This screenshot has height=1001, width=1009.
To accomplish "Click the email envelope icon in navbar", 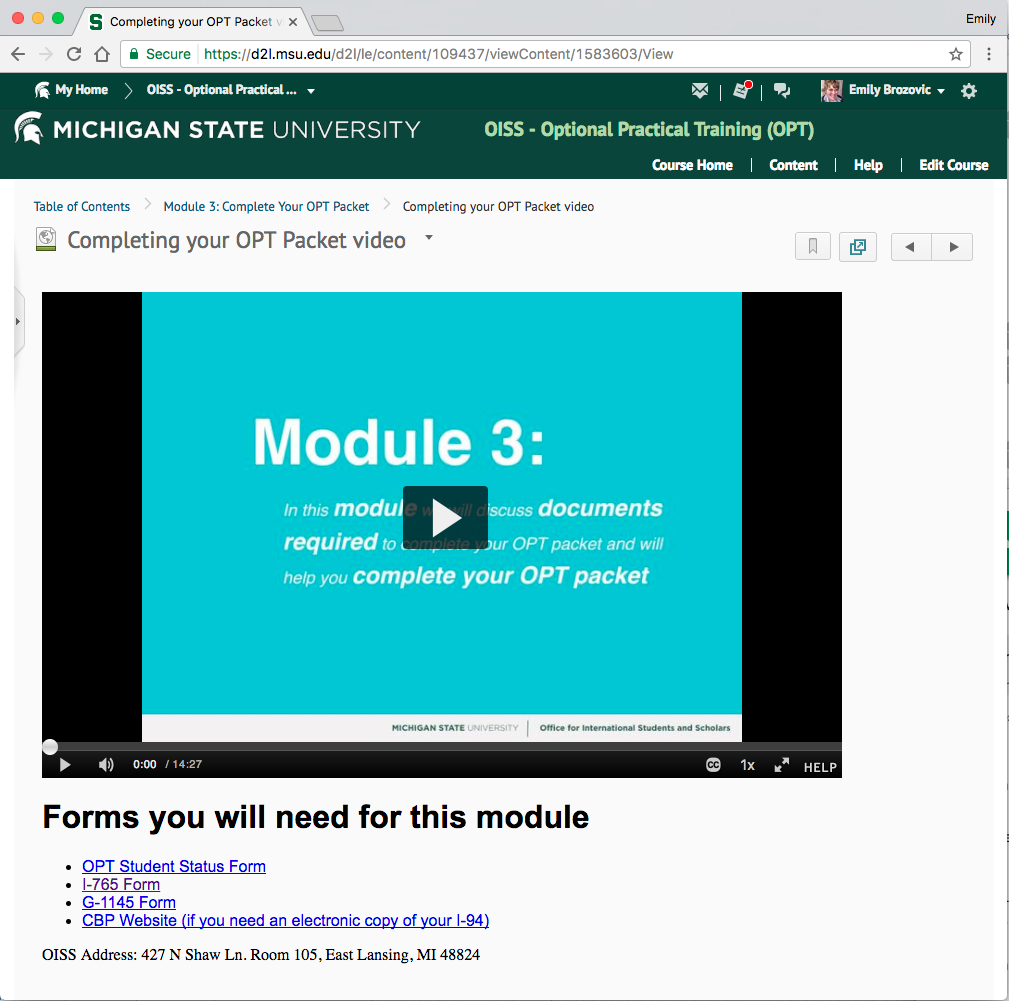I will point(700,91).
